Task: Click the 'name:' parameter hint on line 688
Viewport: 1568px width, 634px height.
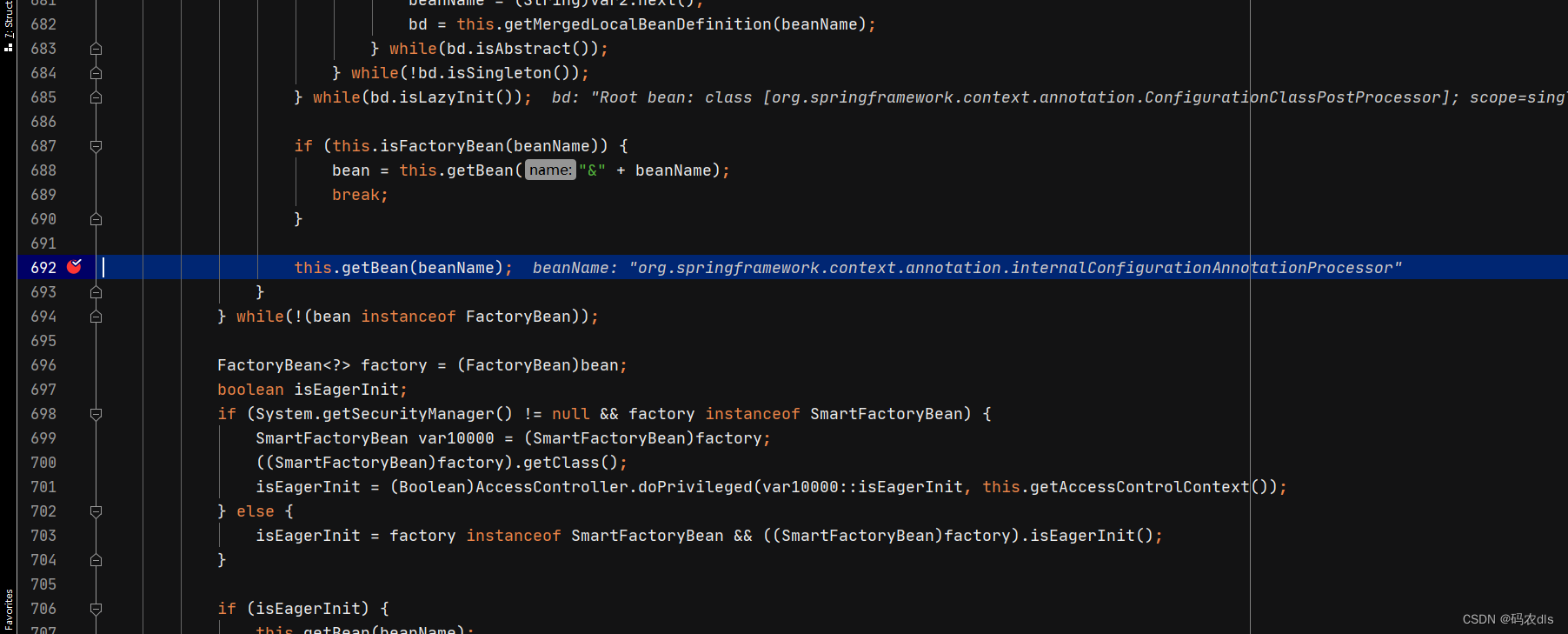Action: click(x=550, y=170)
